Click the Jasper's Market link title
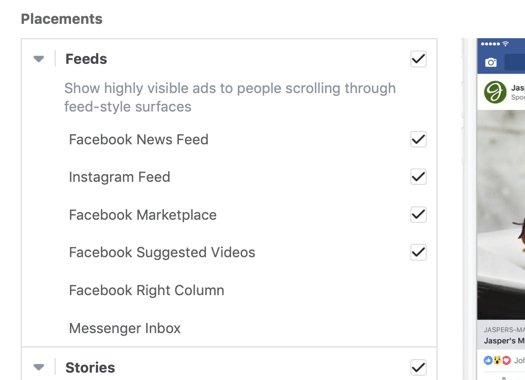The image size is (525, 380). tap(504, 341)
